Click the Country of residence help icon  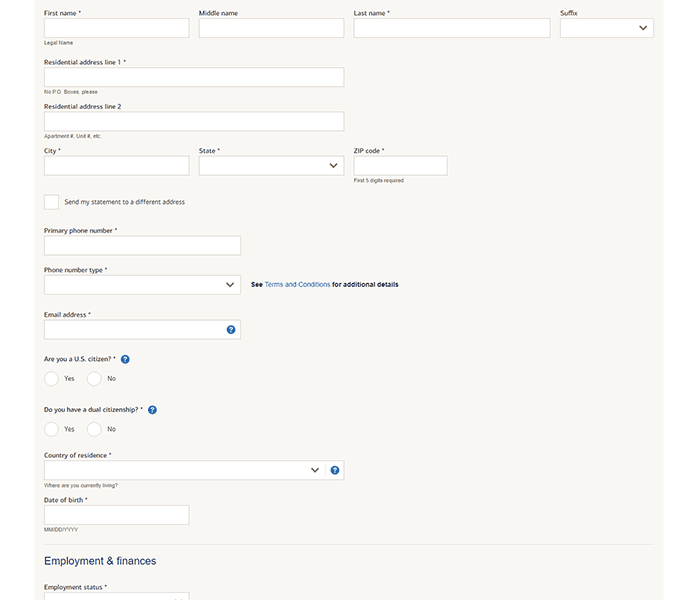pyautogui.click(x=335, y=470)
